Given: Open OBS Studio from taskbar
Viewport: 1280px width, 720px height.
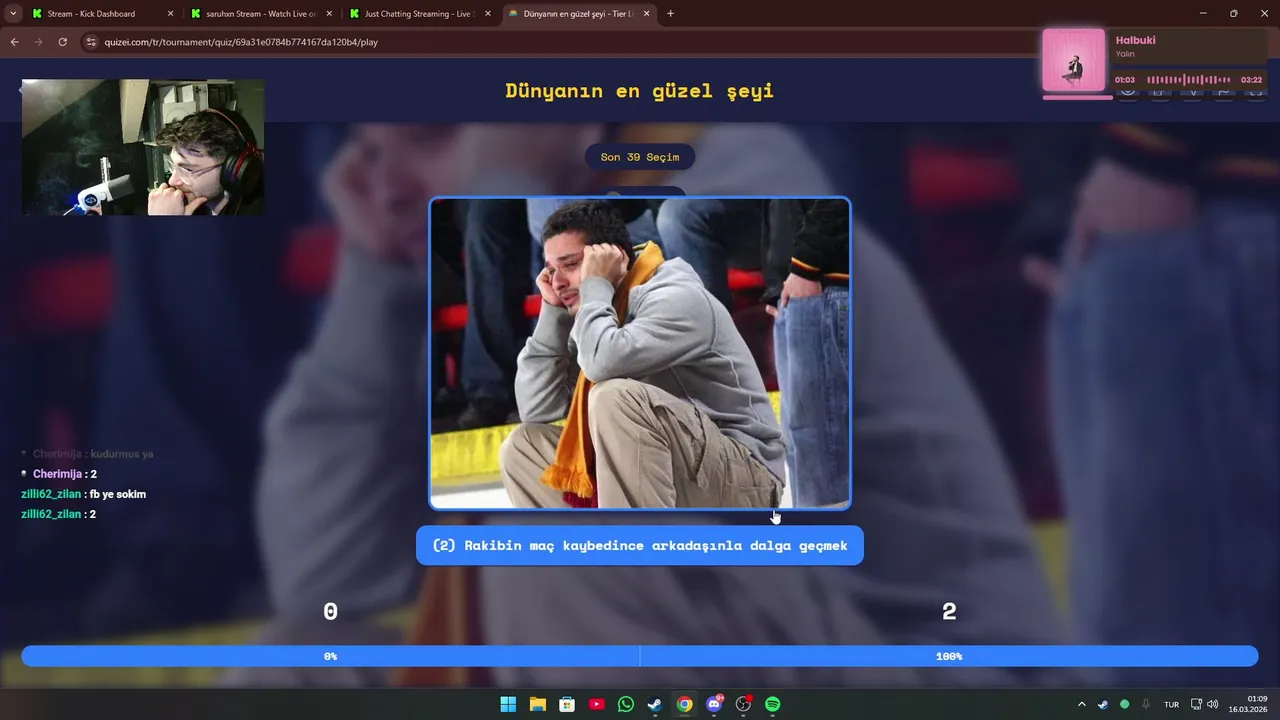Looking at the screenshot, I should tap(743, 704).
